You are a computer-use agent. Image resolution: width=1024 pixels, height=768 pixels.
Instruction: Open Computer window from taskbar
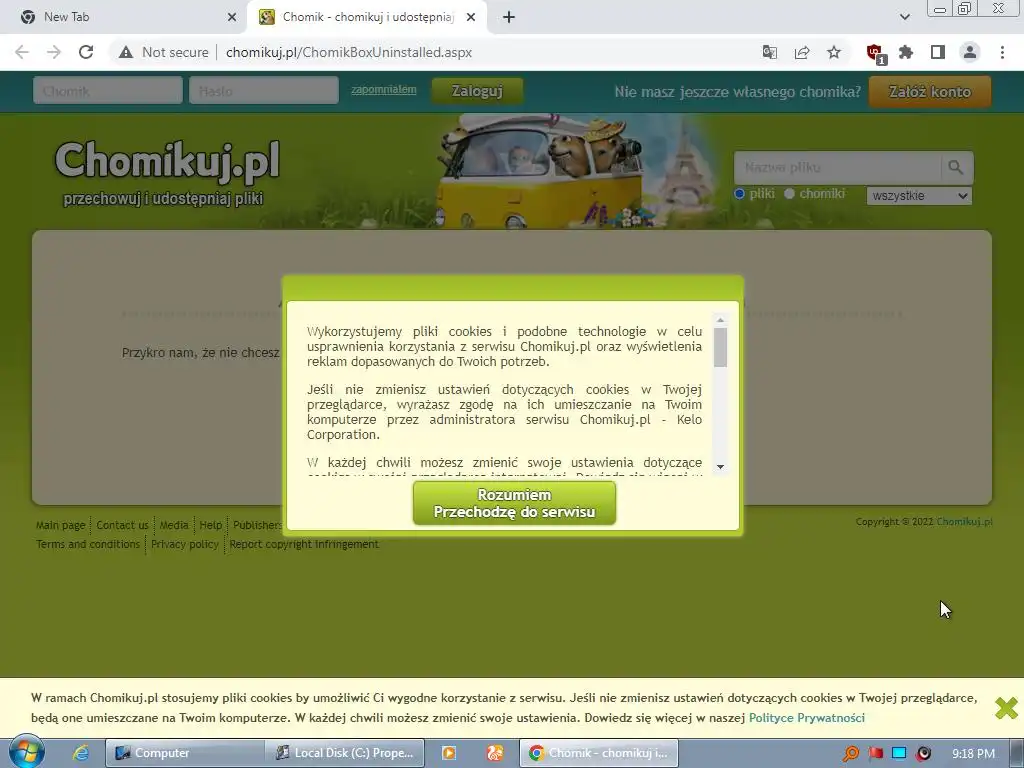[x=185, y=753]
